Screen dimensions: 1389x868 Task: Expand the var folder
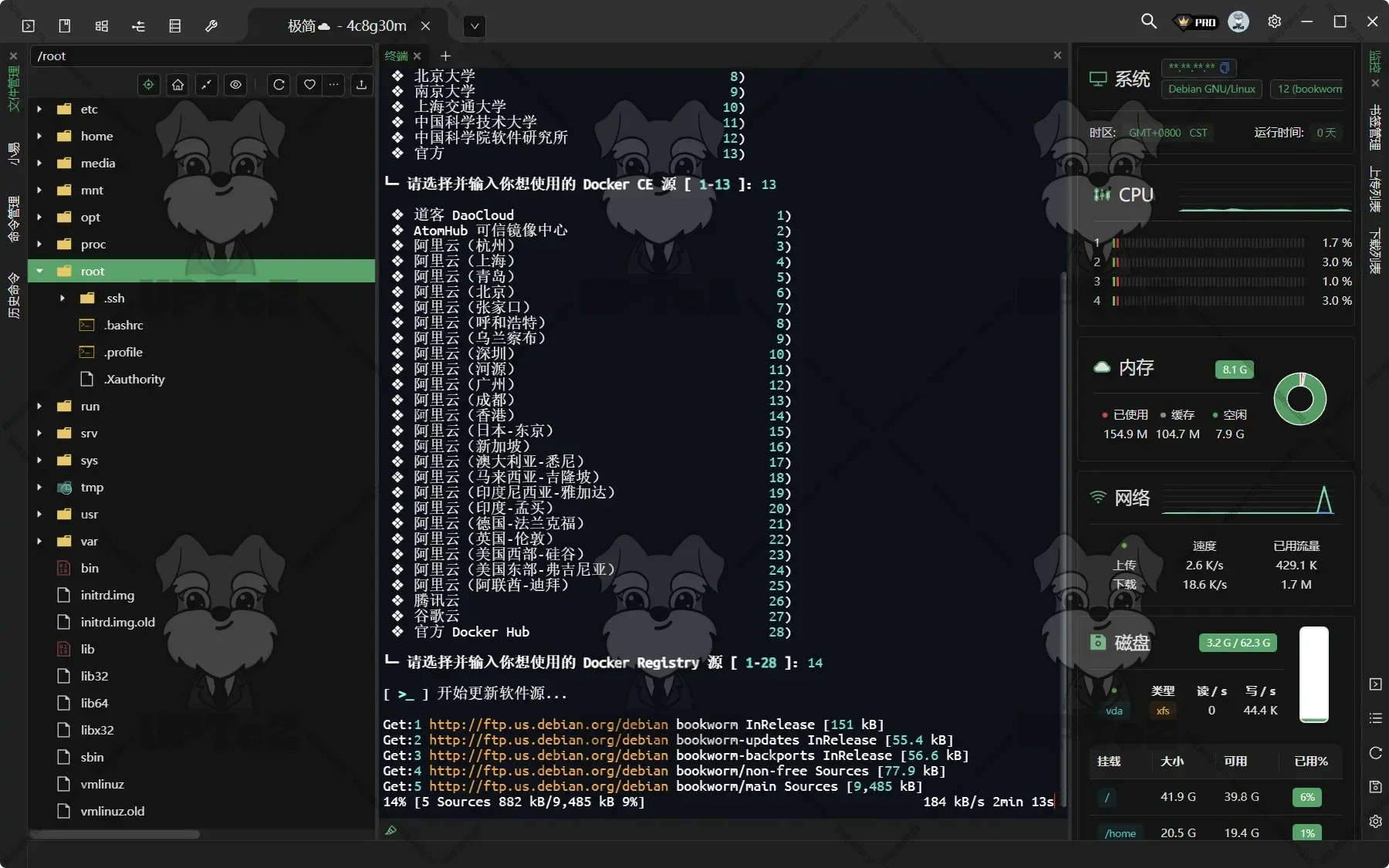(39, 542)
